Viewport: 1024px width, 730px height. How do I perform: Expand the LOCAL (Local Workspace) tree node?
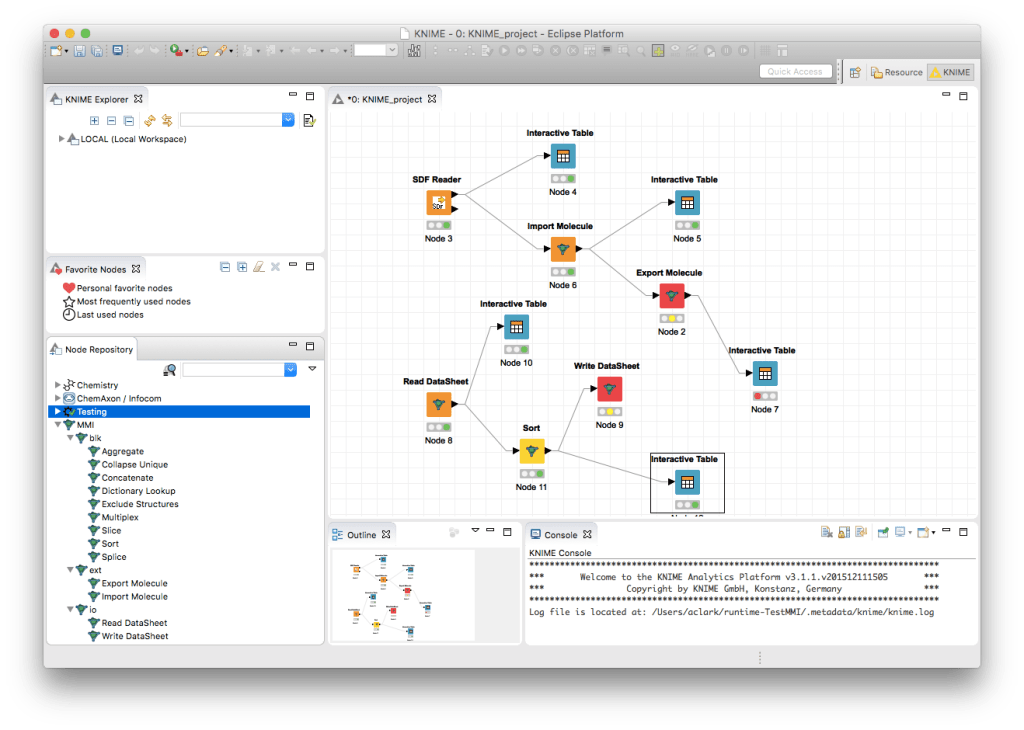(x=61, y=139)
